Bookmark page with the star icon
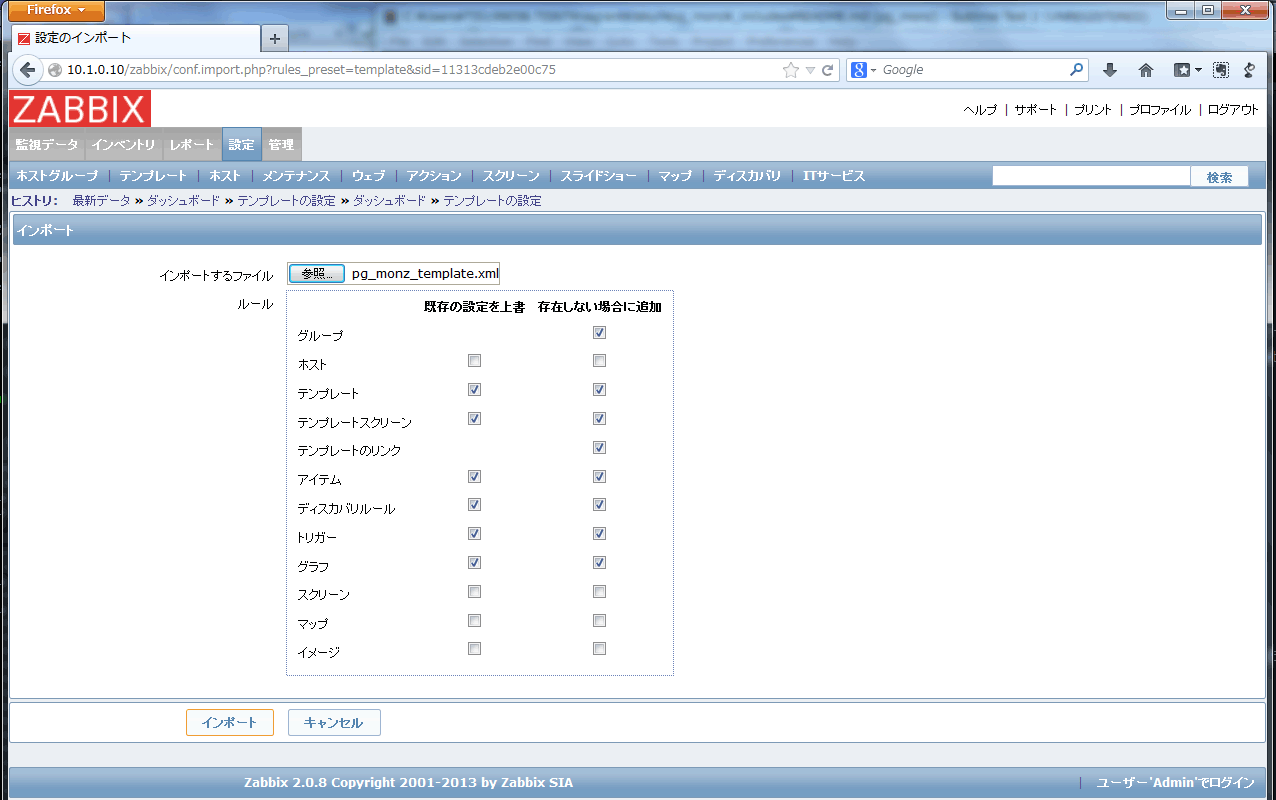The height and width of the screenshot is (800, 1276). point(791,70)
